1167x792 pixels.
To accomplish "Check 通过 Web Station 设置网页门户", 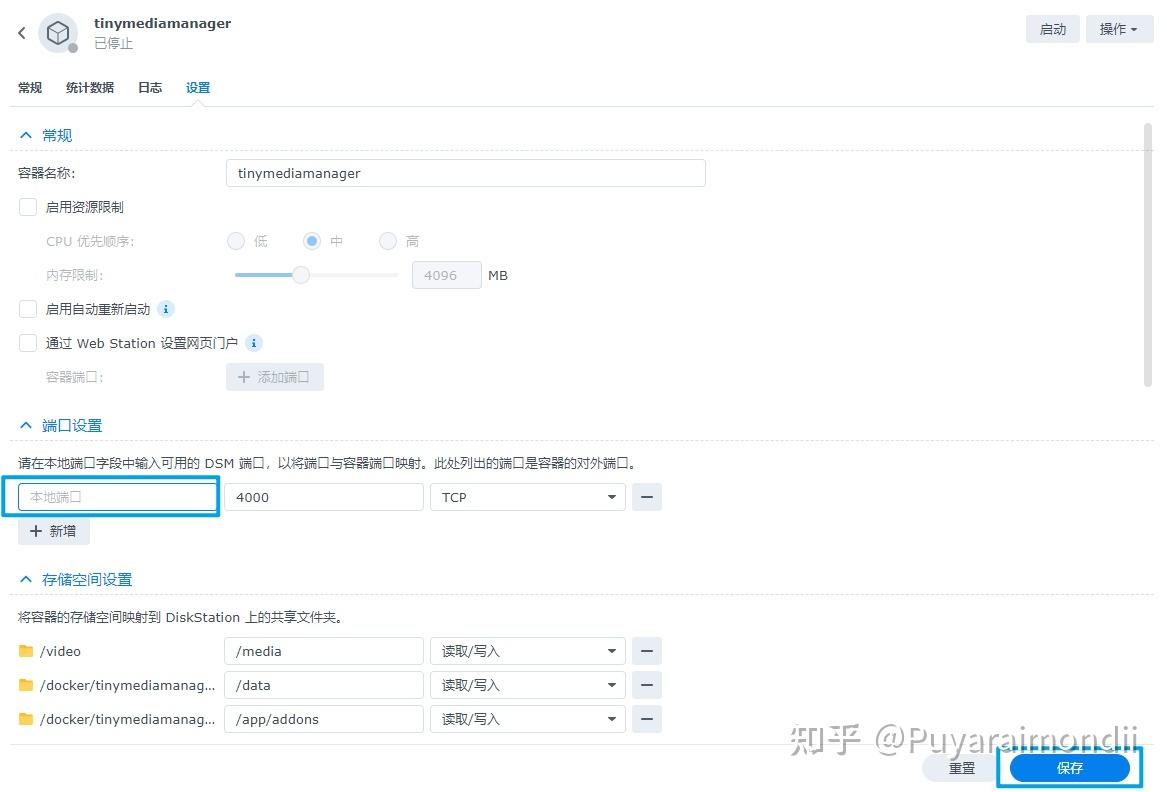I will tap(27, 343).
